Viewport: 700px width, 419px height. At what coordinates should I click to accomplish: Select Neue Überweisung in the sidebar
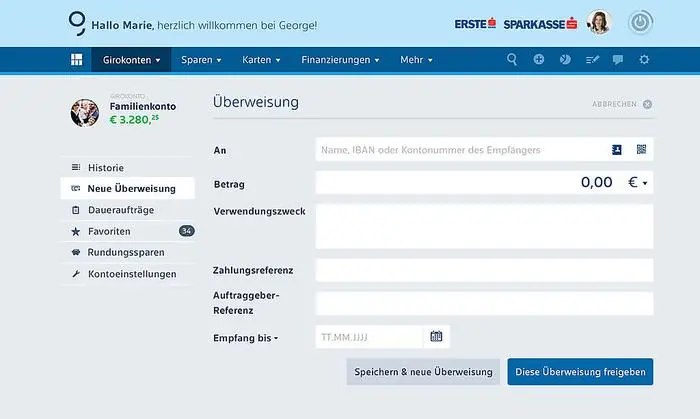point(128,188)
